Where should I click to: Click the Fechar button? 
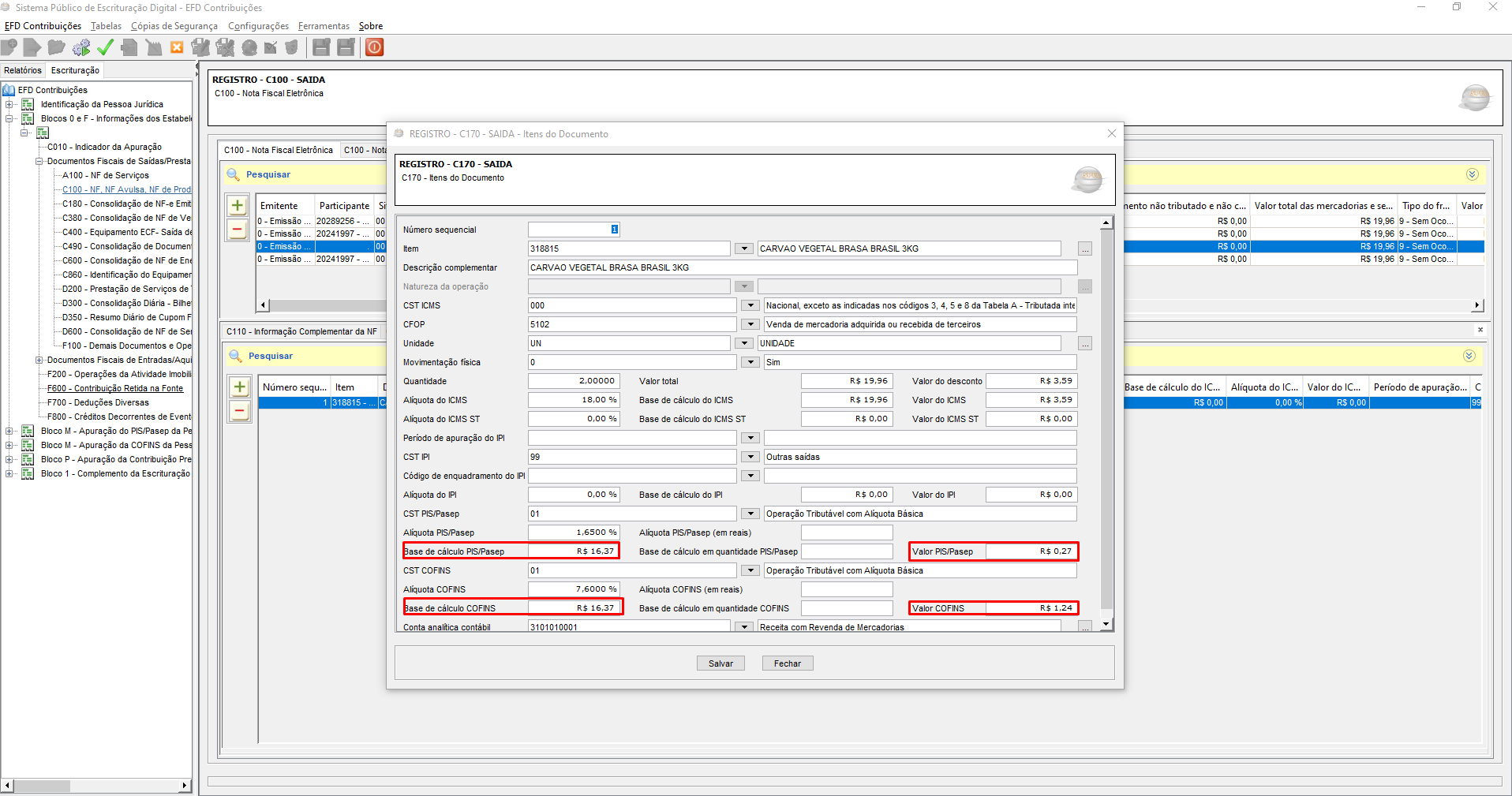pyautogui.click(x=787, y=663)
